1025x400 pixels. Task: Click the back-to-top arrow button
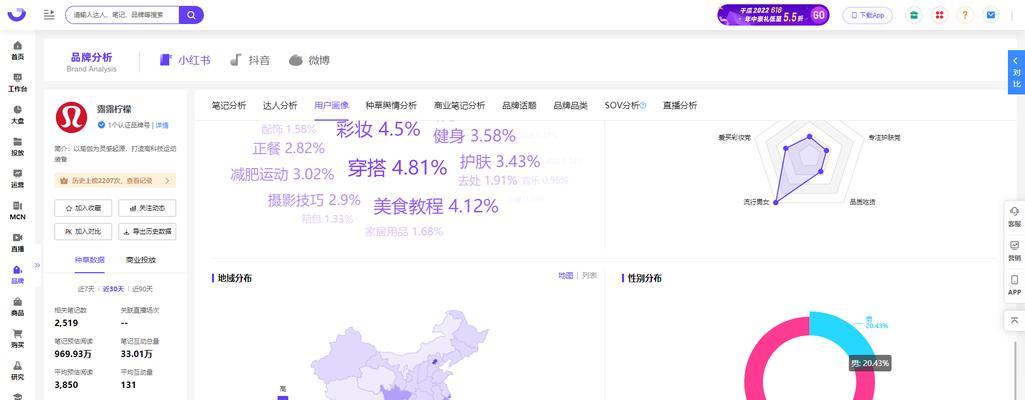[1015, 320]
